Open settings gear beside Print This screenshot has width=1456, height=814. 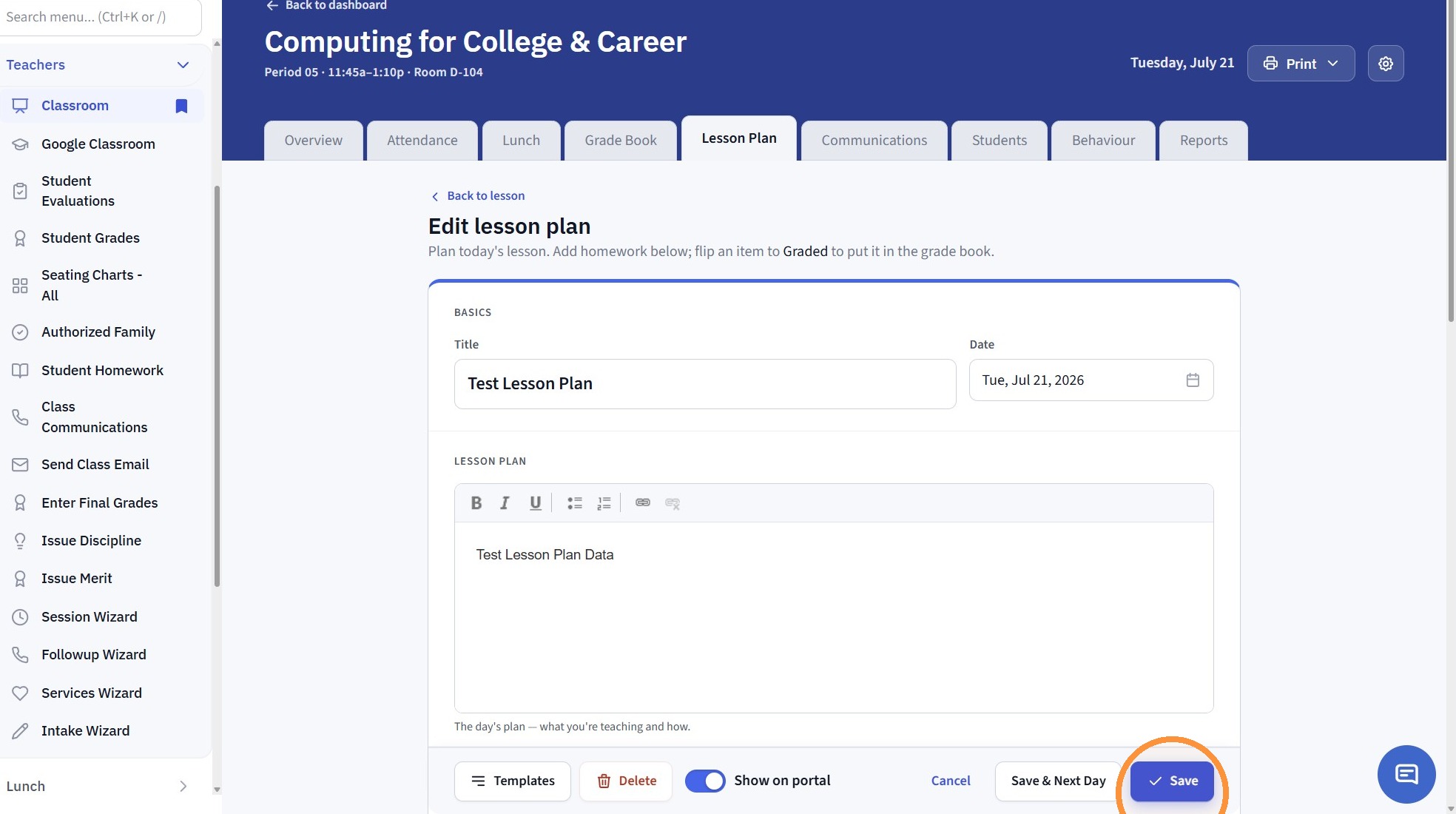click(1386, 64)
